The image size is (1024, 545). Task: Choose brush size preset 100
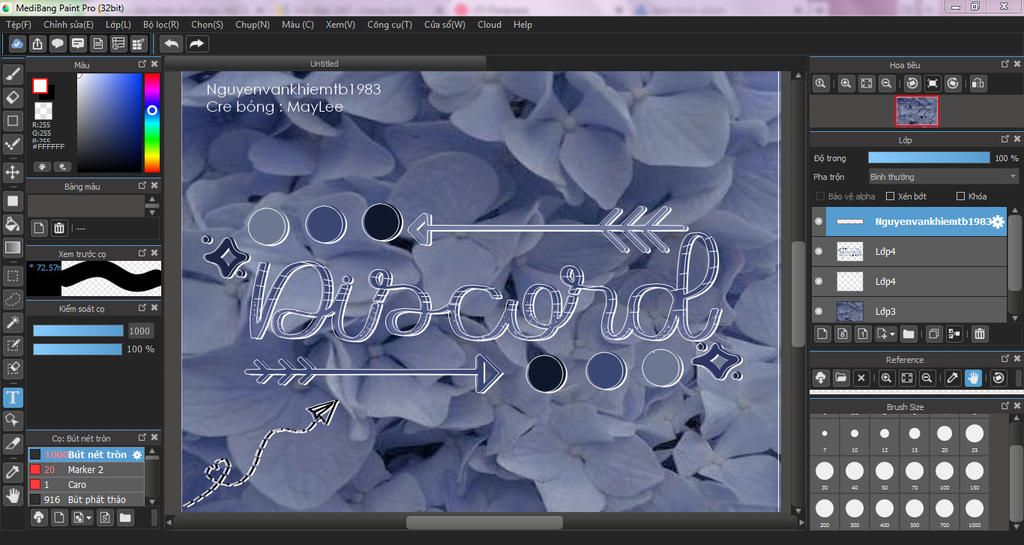944,471
